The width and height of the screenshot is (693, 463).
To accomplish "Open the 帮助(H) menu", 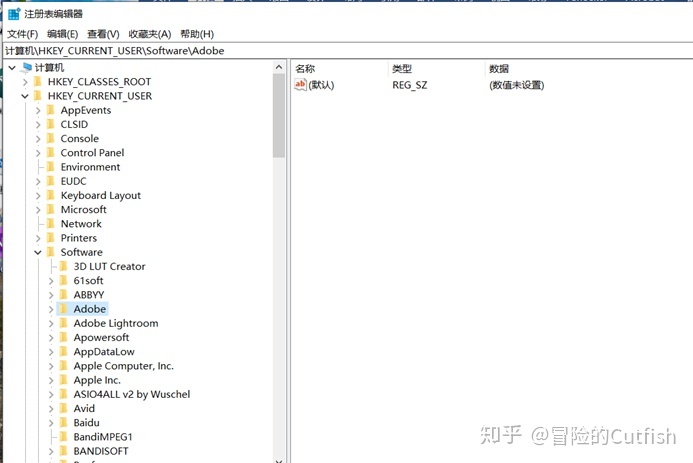I will (197, 34).
